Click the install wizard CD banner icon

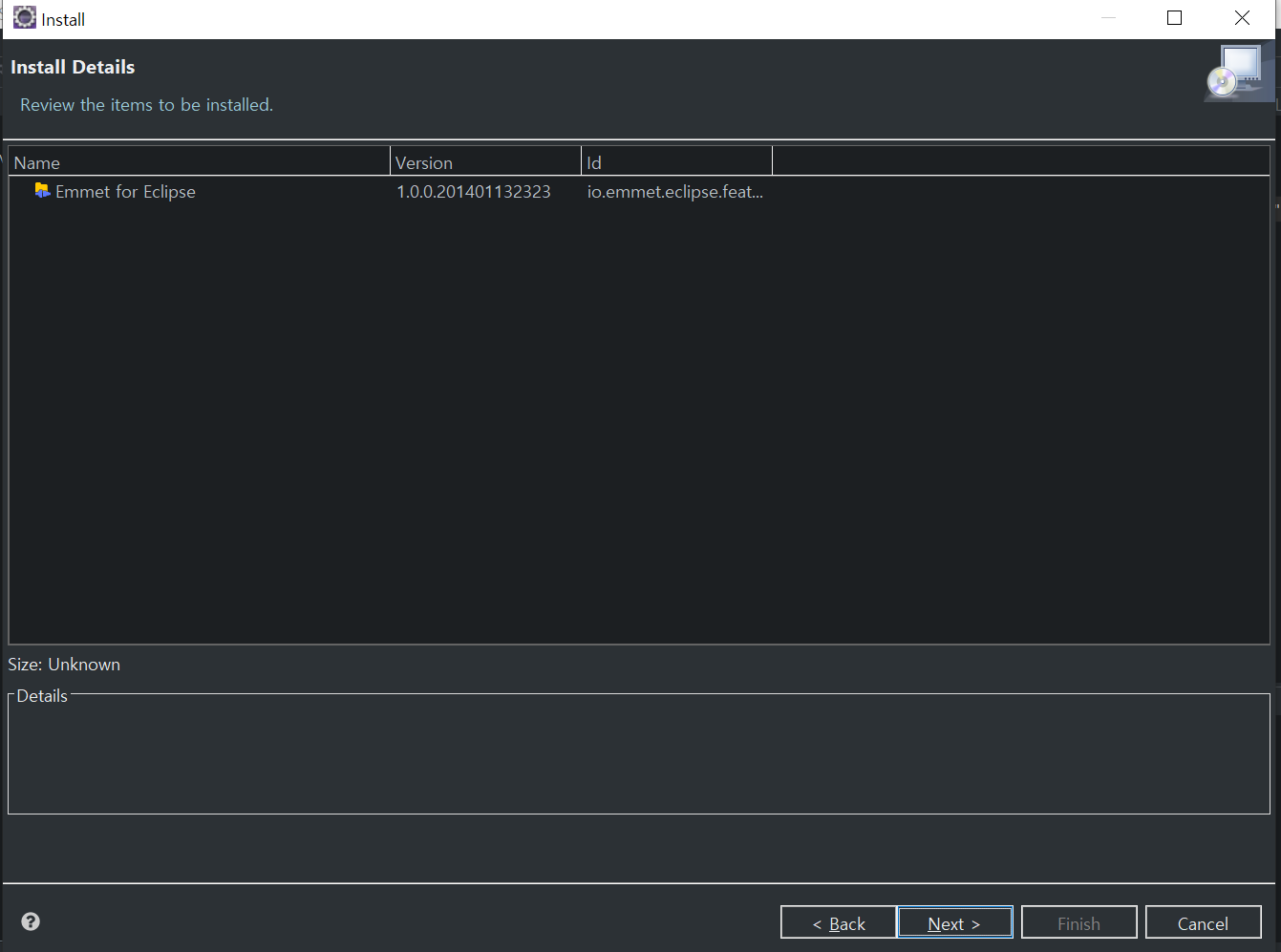(x=1239, y=73)
